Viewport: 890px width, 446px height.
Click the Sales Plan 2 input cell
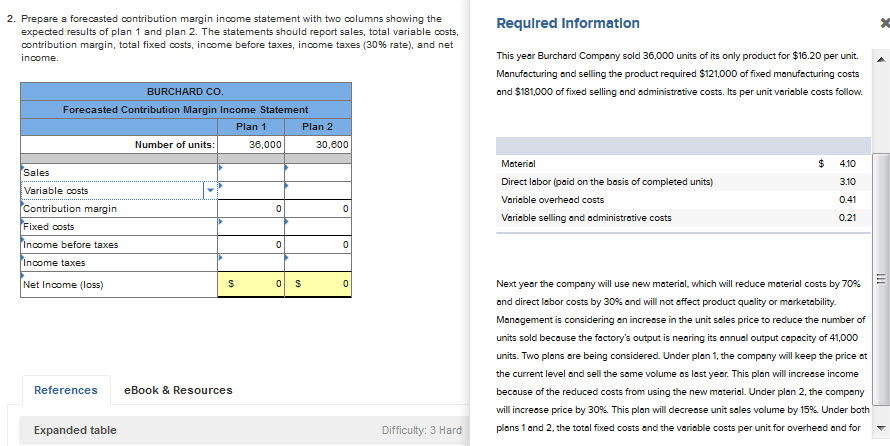(318, 172)
